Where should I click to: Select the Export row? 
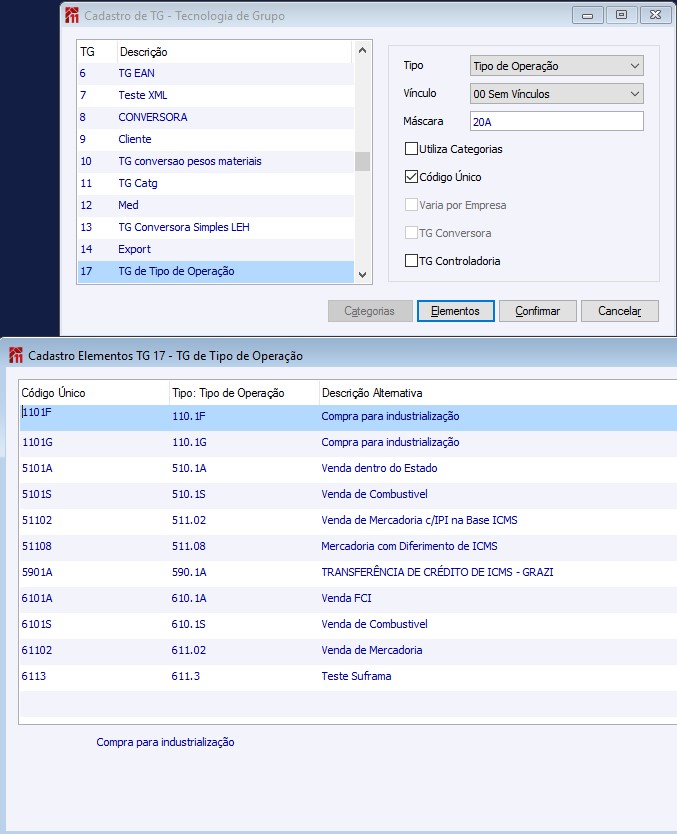pos(216,249)
